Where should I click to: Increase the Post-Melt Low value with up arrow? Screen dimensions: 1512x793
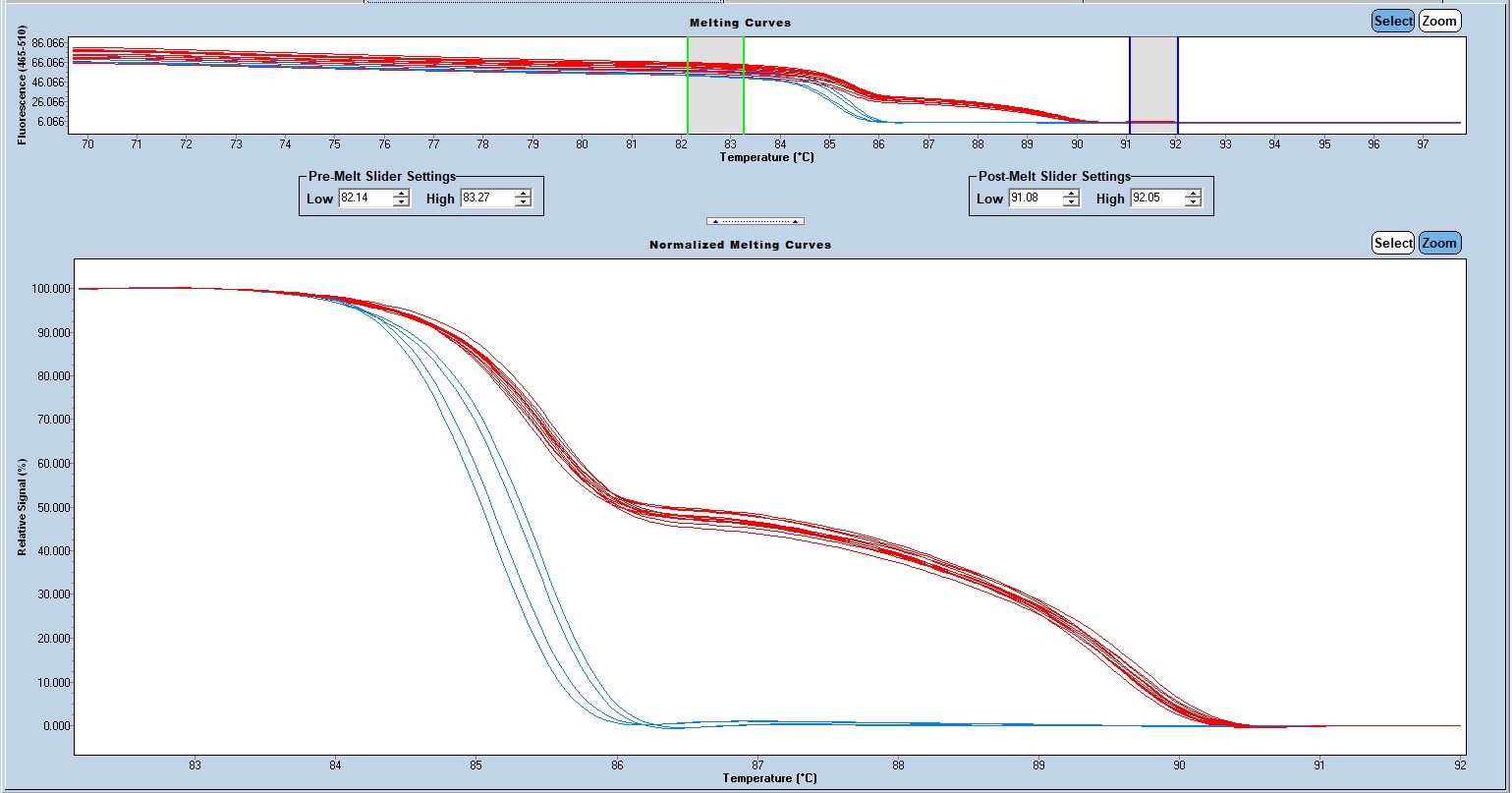click(1071, 194)
